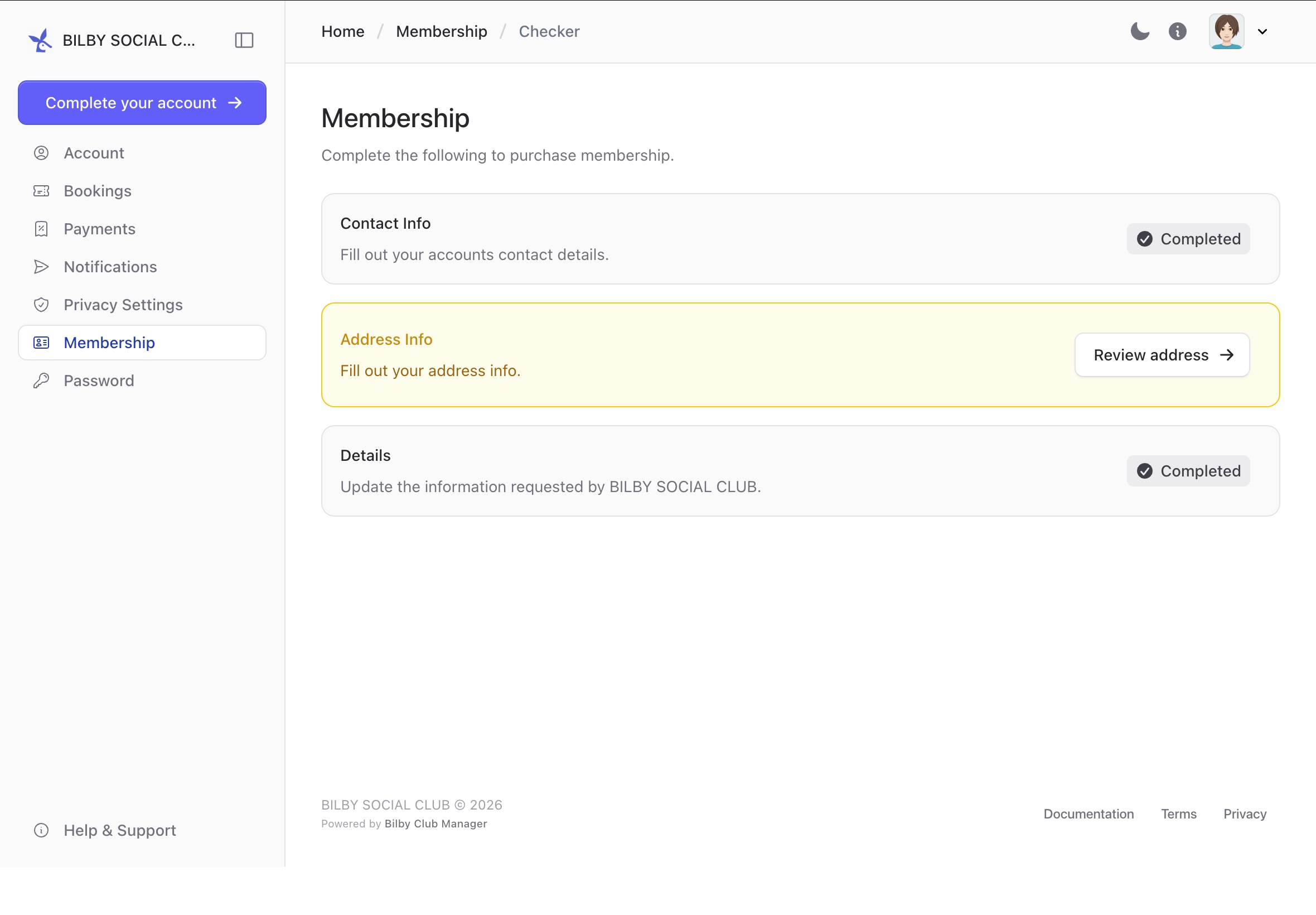Image resolution: width=1316 pixels, height=915 pixels.
Task: Click the Complete your account button
Action: [x=142, y=103]
